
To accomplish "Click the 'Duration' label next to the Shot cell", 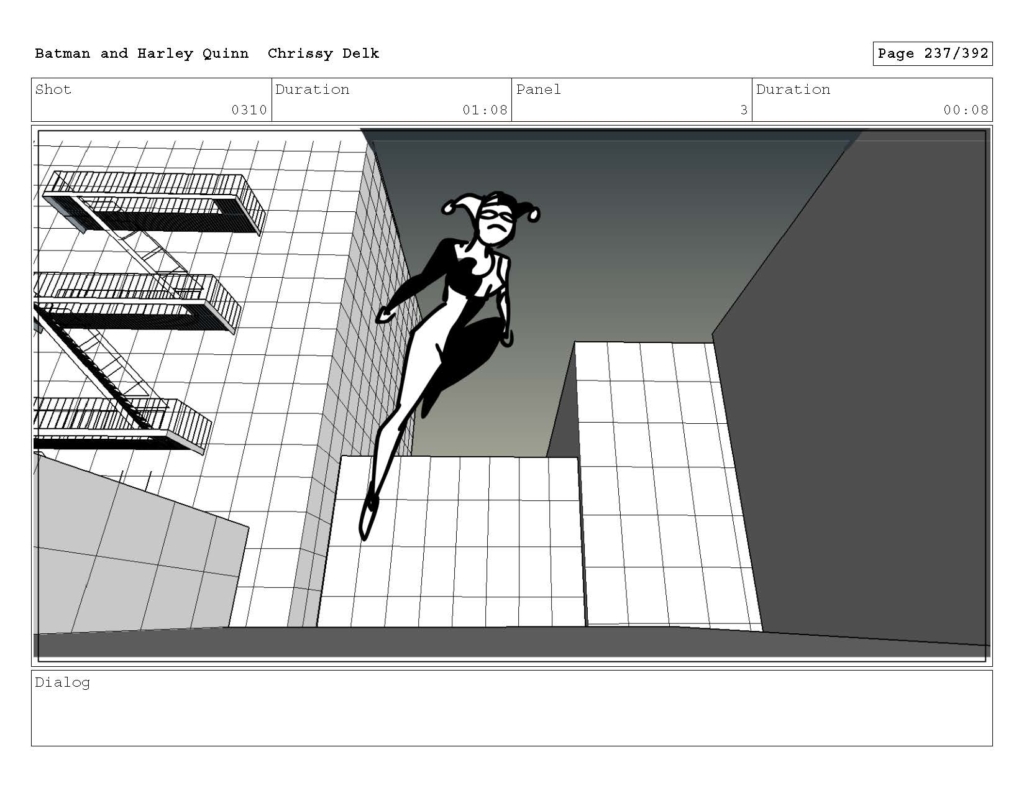I will (x=312, y=89).
